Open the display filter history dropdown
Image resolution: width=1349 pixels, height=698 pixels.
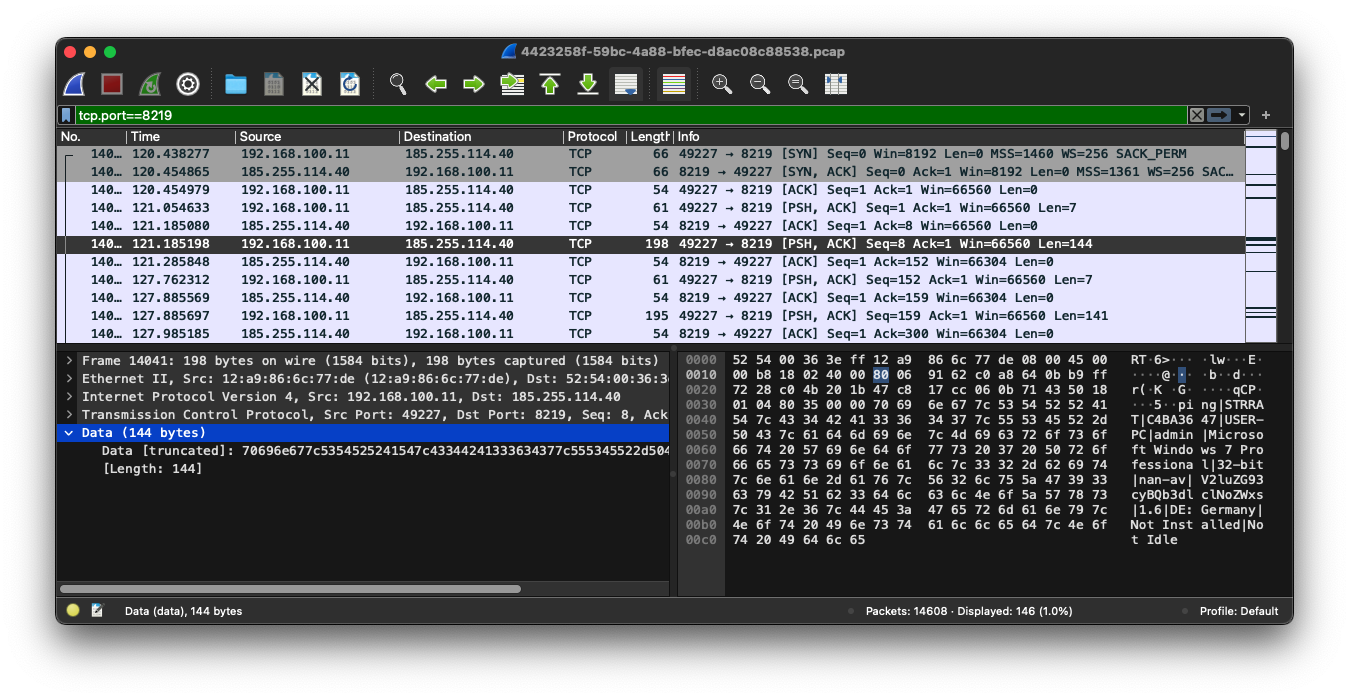[x=1242, y=115]
